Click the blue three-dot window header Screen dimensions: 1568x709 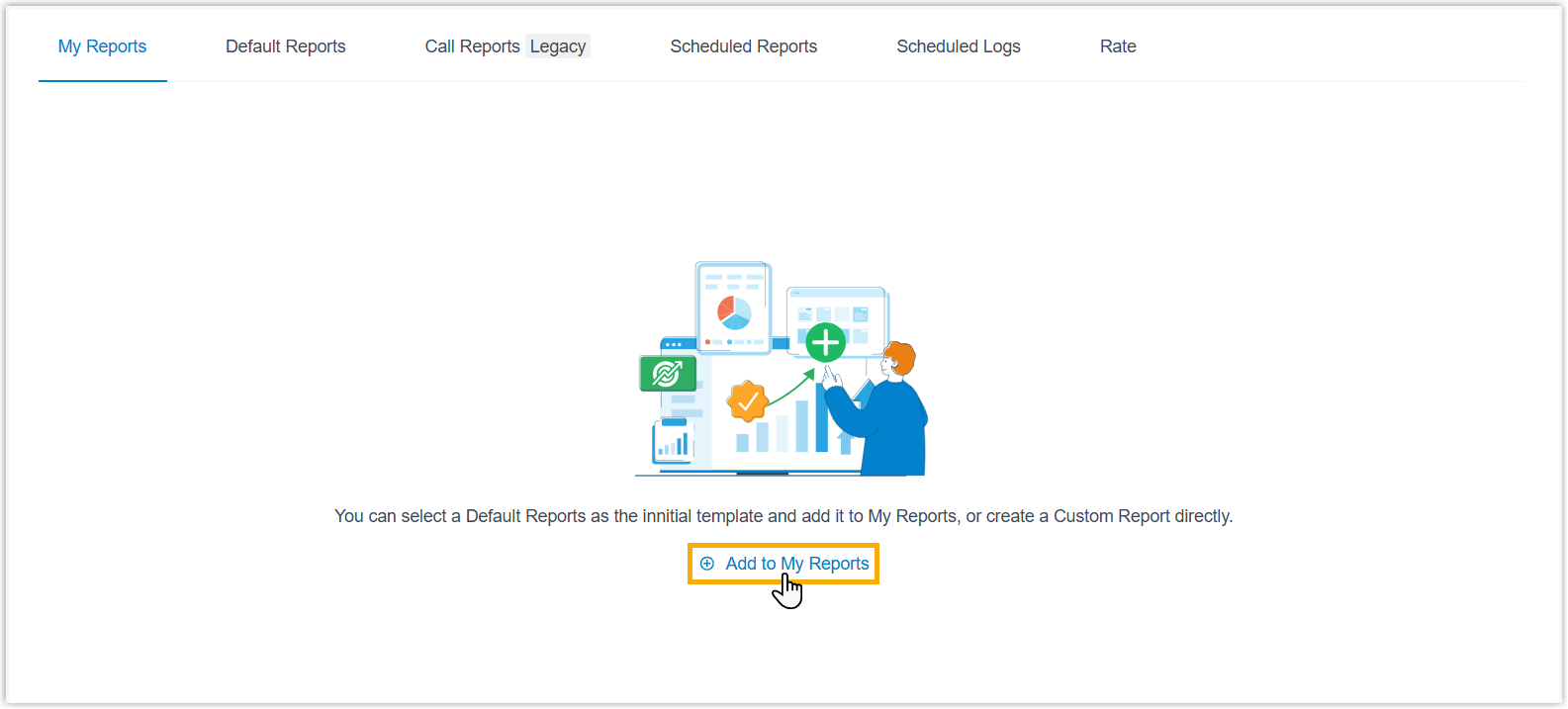(x=677, y=345)
